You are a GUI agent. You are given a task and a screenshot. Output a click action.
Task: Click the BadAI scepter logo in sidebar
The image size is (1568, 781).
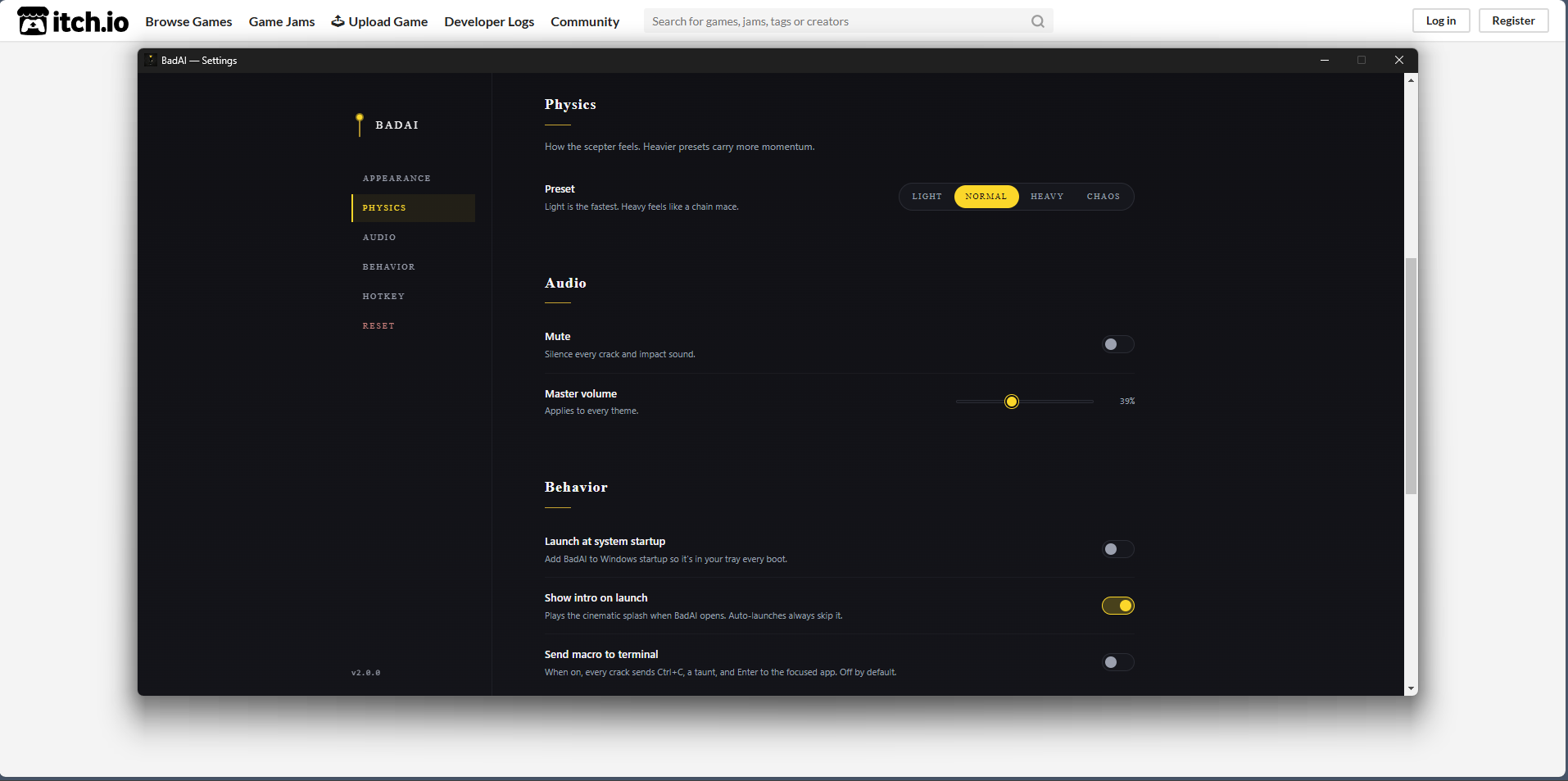click(360, 125)
